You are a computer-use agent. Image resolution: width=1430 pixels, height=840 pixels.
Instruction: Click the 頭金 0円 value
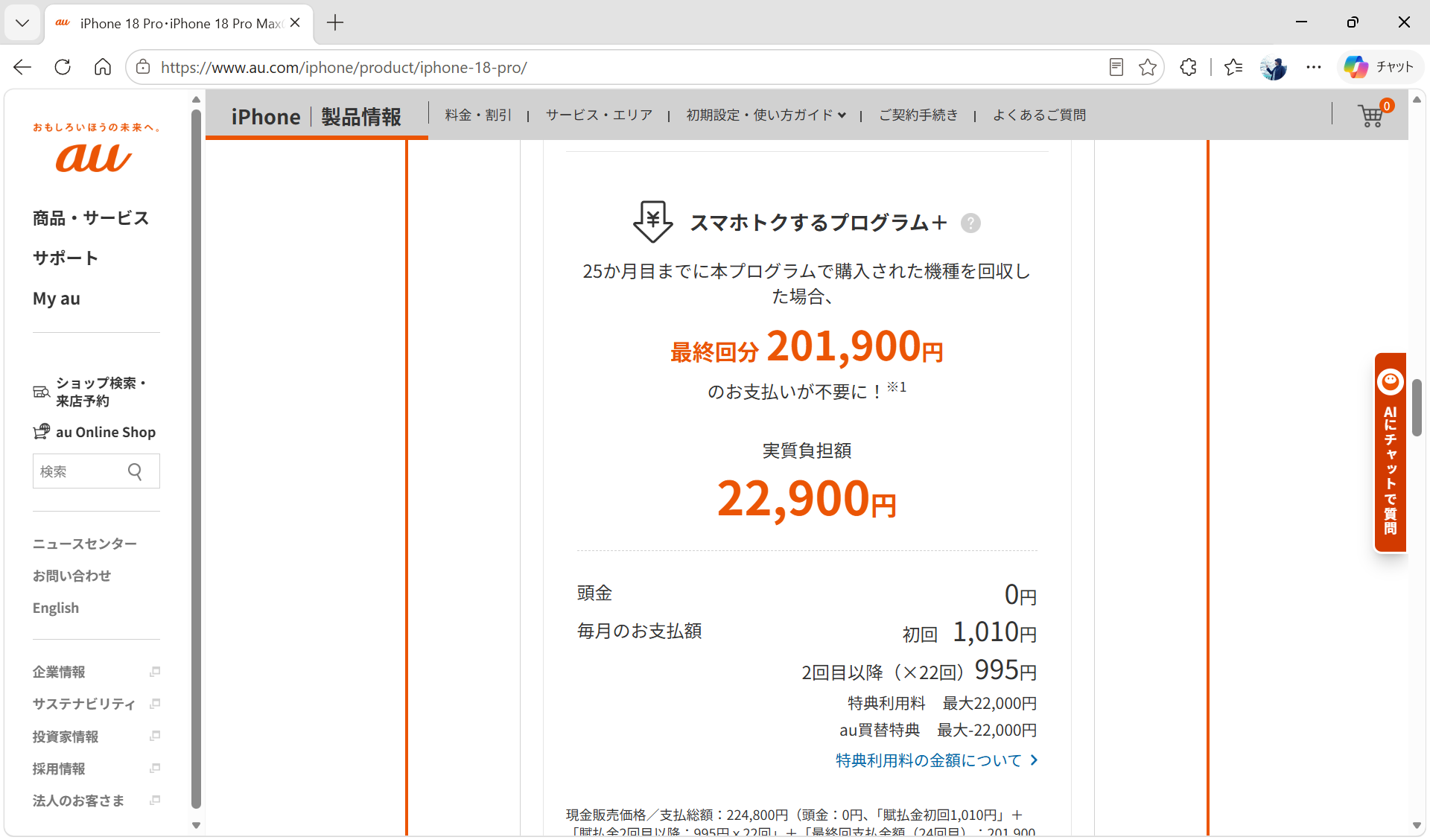1020,594
